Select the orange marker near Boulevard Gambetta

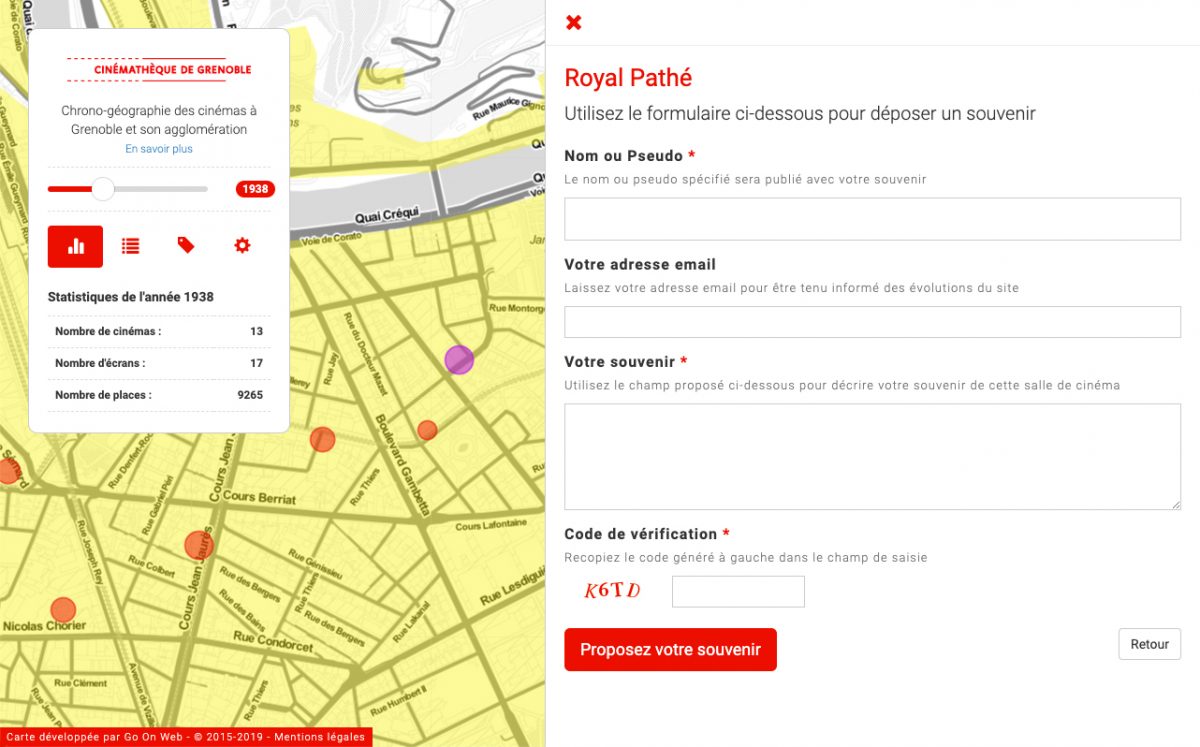pyautogui.click(x=427, y=430)
